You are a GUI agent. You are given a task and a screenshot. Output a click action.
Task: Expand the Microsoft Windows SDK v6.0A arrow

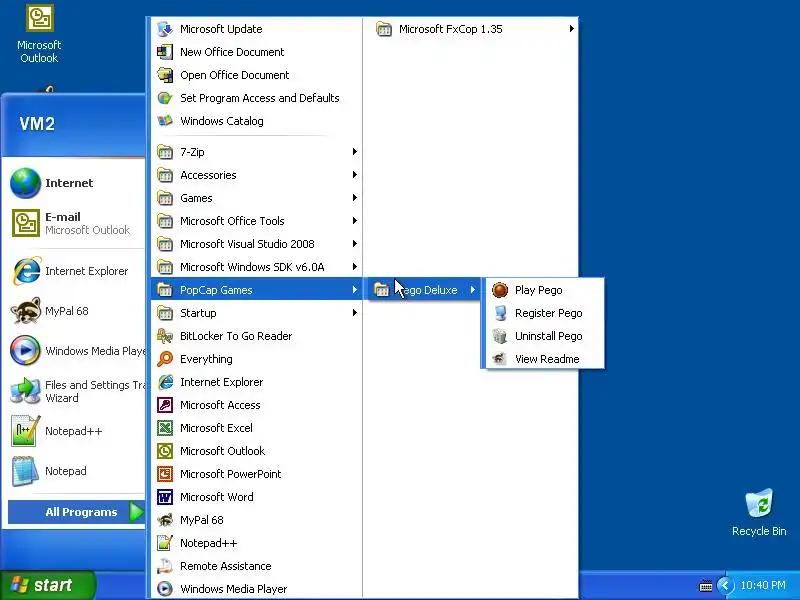coord(355,267)
